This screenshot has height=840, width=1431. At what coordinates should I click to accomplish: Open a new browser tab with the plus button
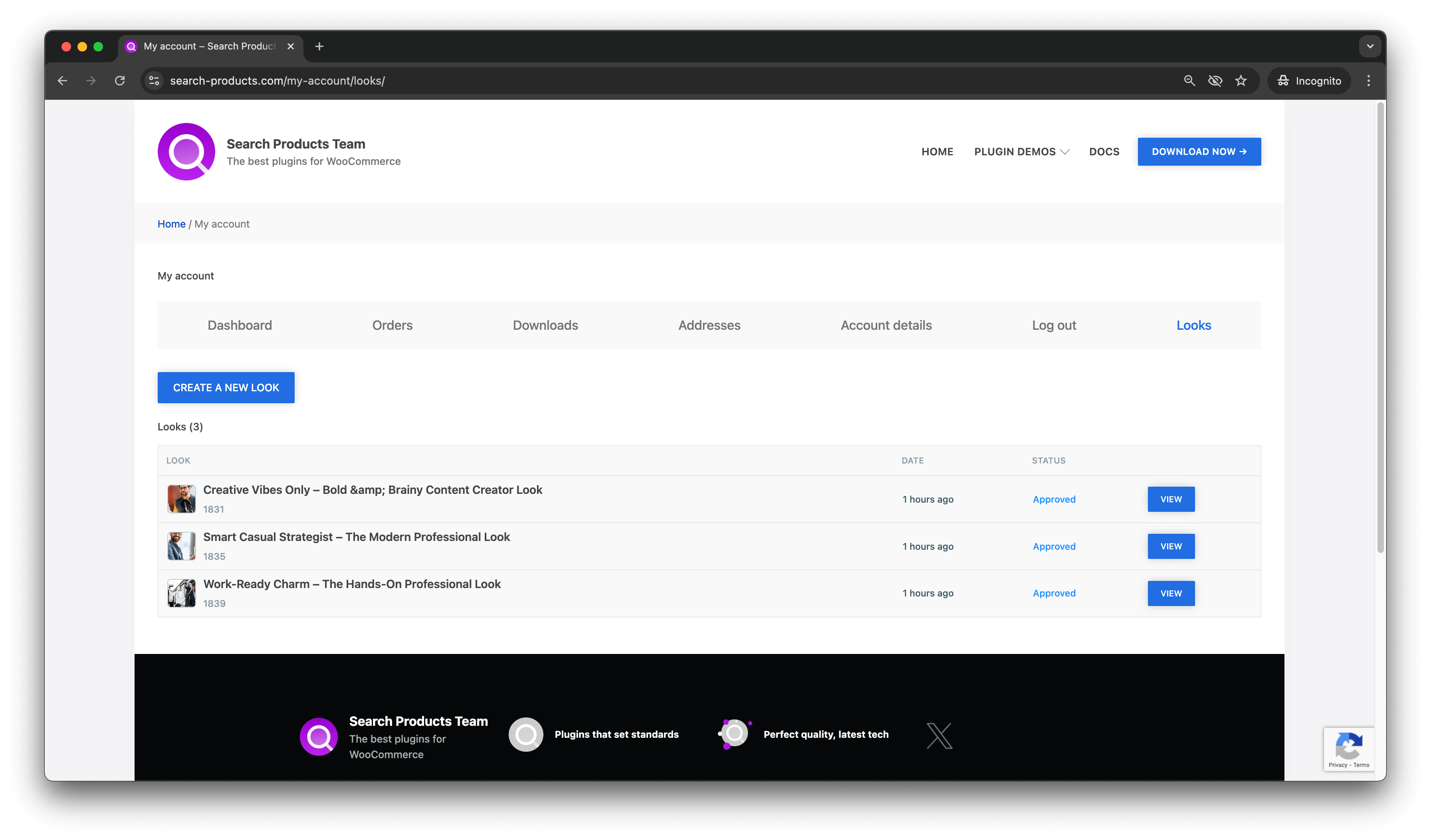[319, 46]
